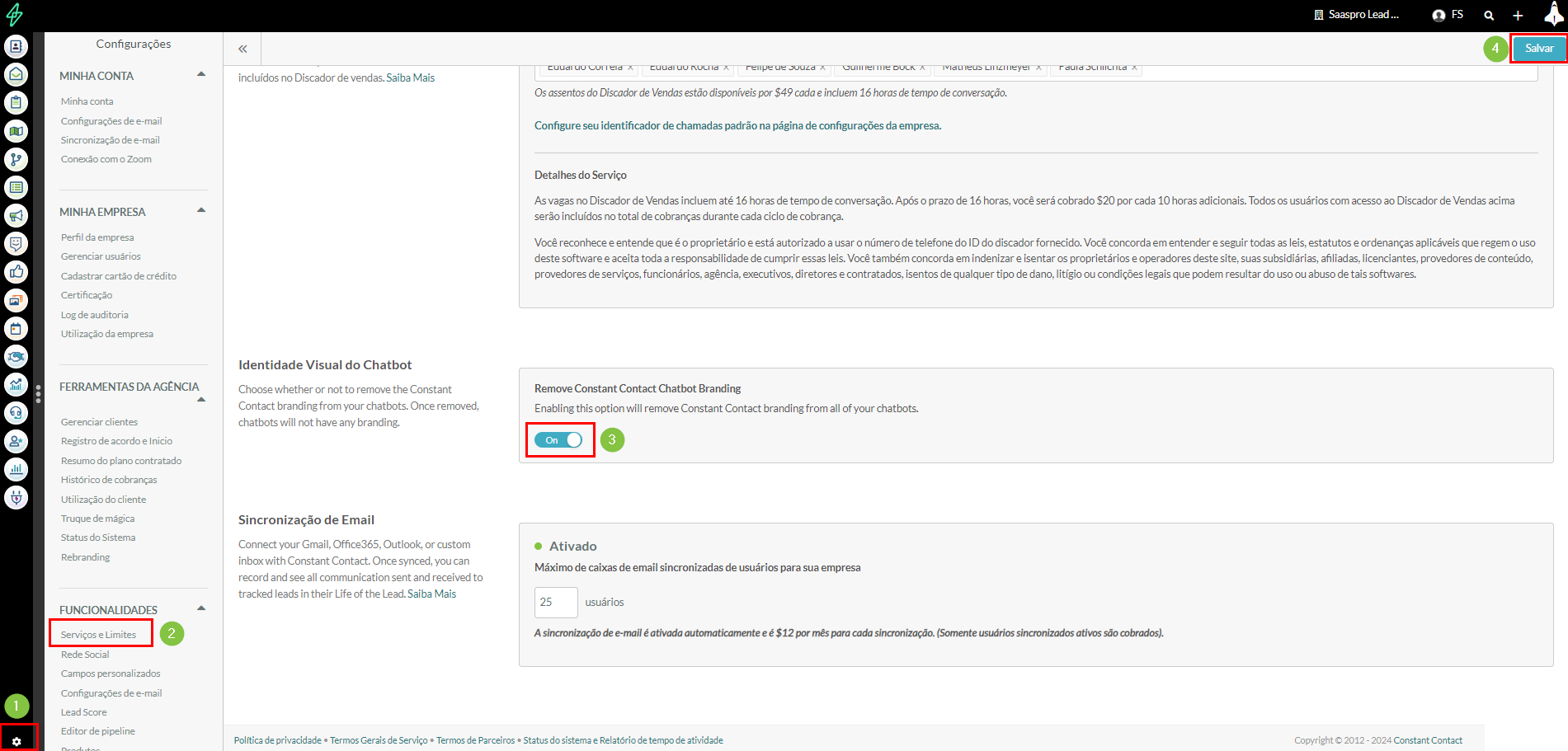This screenshot has width=1568, height=751.
Task: Open Certificação page
Action: tap(86, 295)
